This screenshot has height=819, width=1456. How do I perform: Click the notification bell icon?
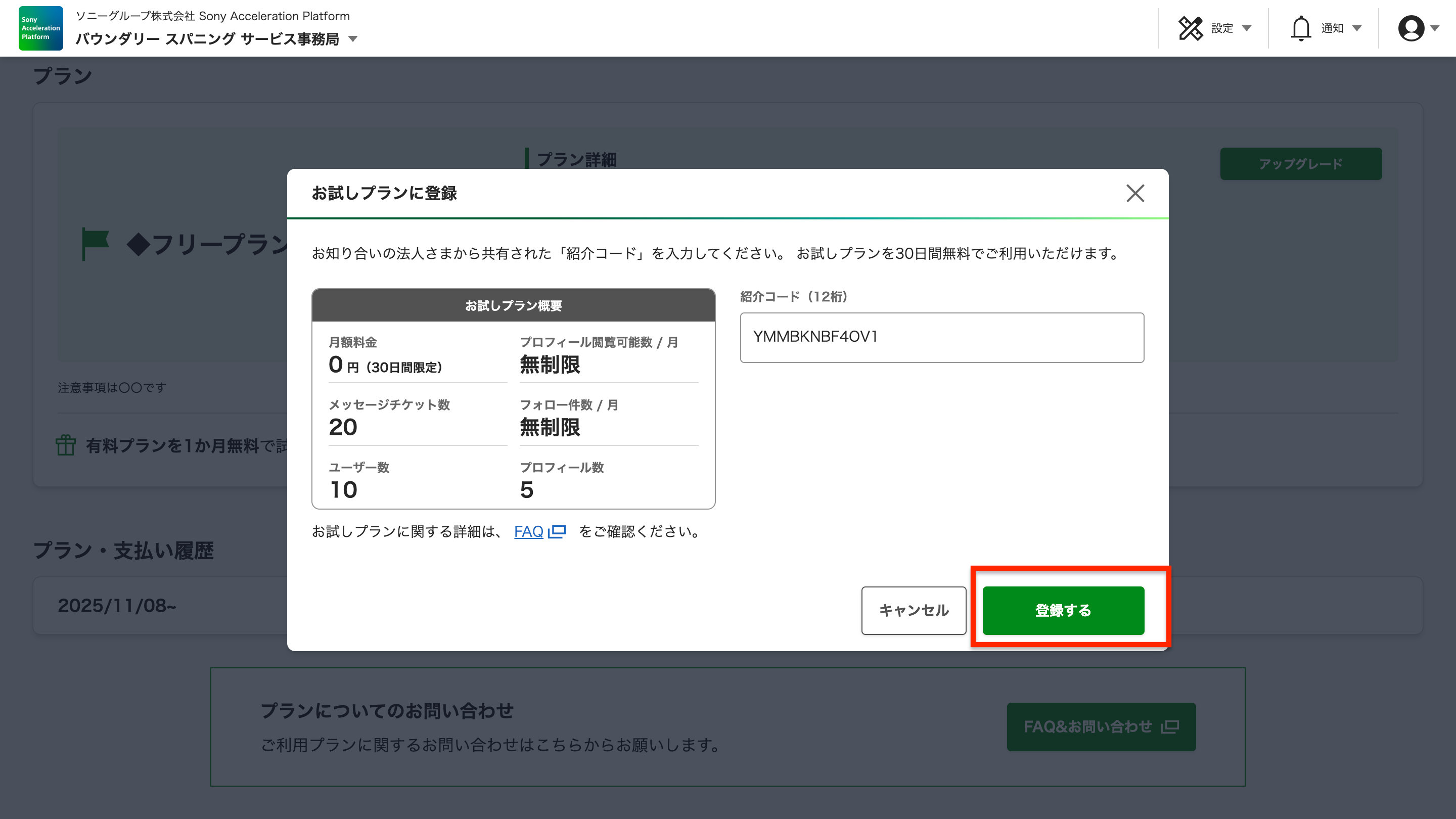pos(1301,28)
